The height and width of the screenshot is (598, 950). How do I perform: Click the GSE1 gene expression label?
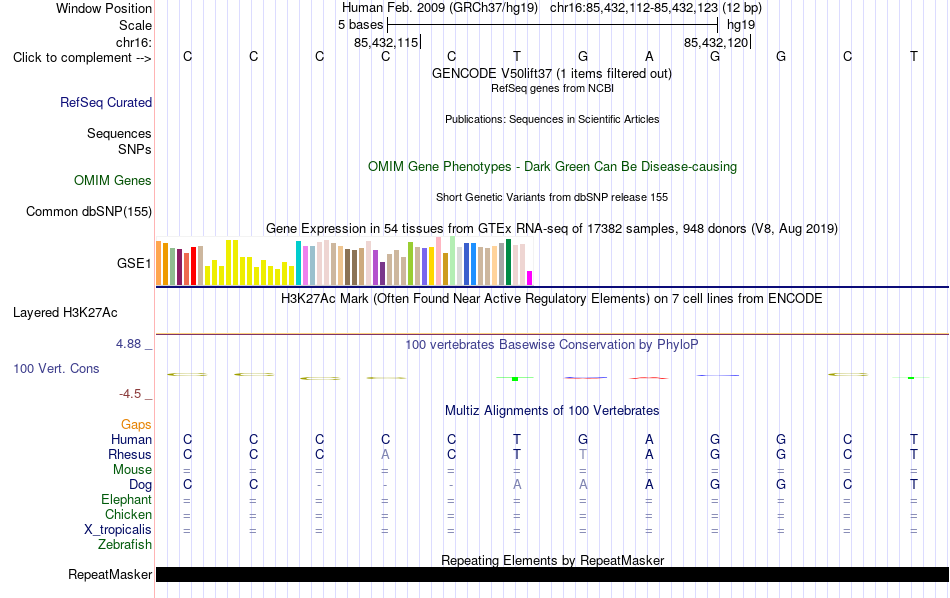tap(134, 263)
